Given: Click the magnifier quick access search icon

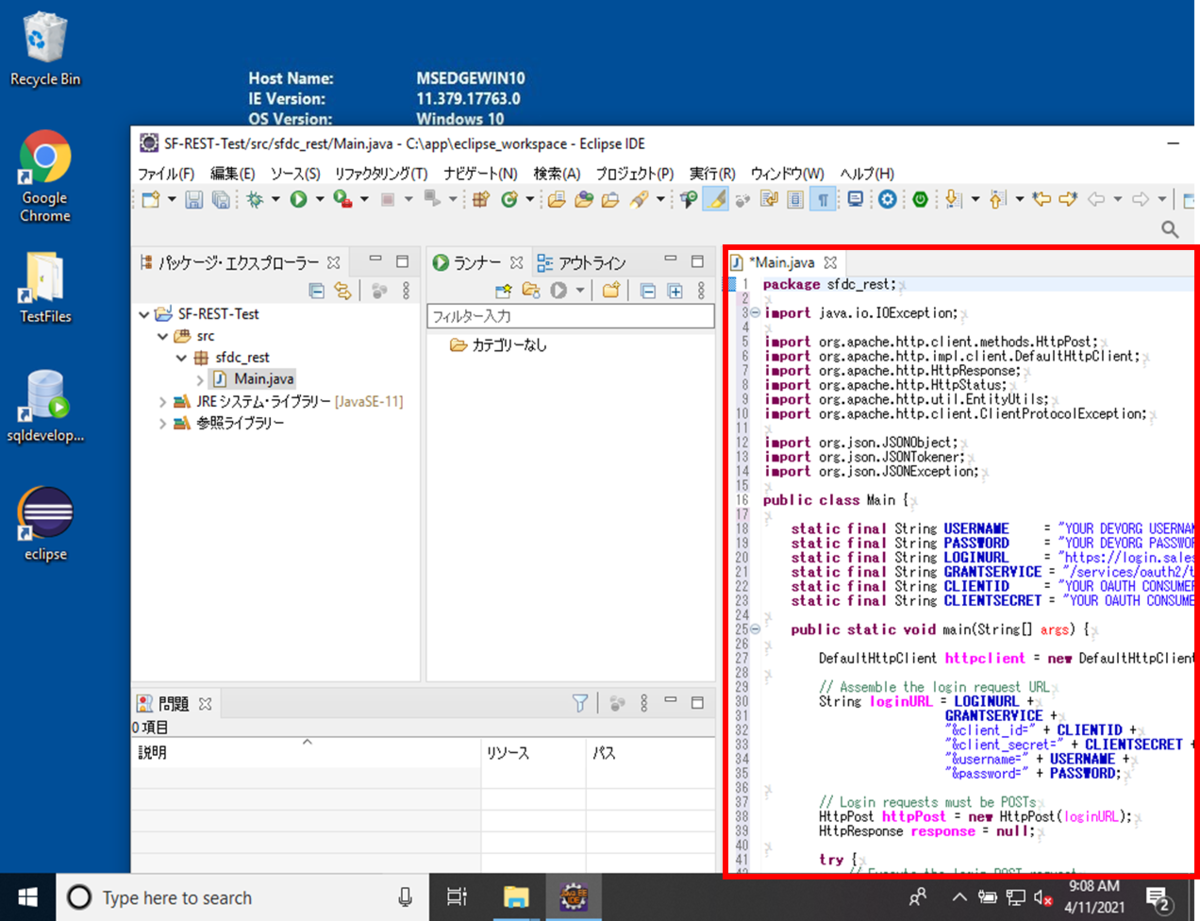Looking at the screenshot, I should (x=1170, y=230).
